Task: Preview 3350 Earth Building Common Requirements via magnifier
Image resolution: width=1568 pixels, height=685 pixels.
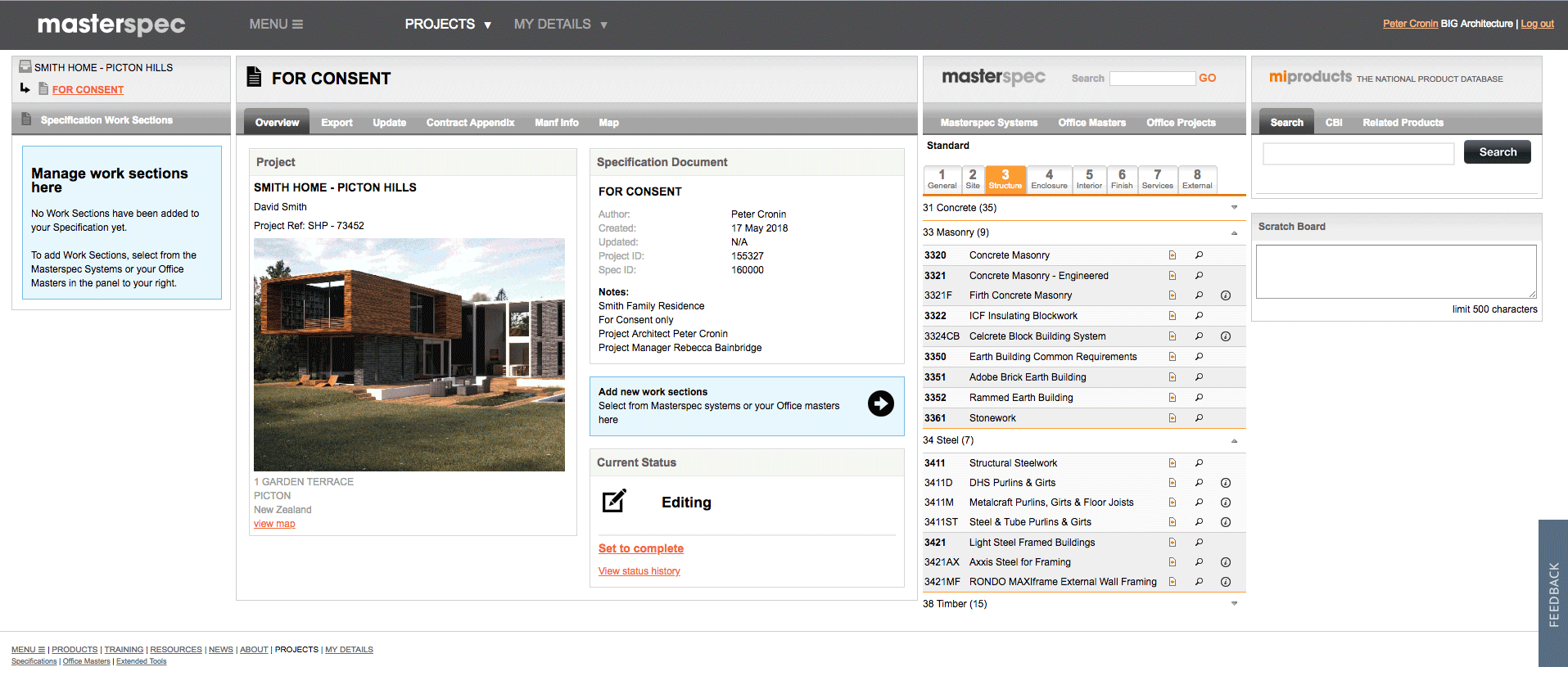Action: pyautogui.click(x=1199, y=357)
